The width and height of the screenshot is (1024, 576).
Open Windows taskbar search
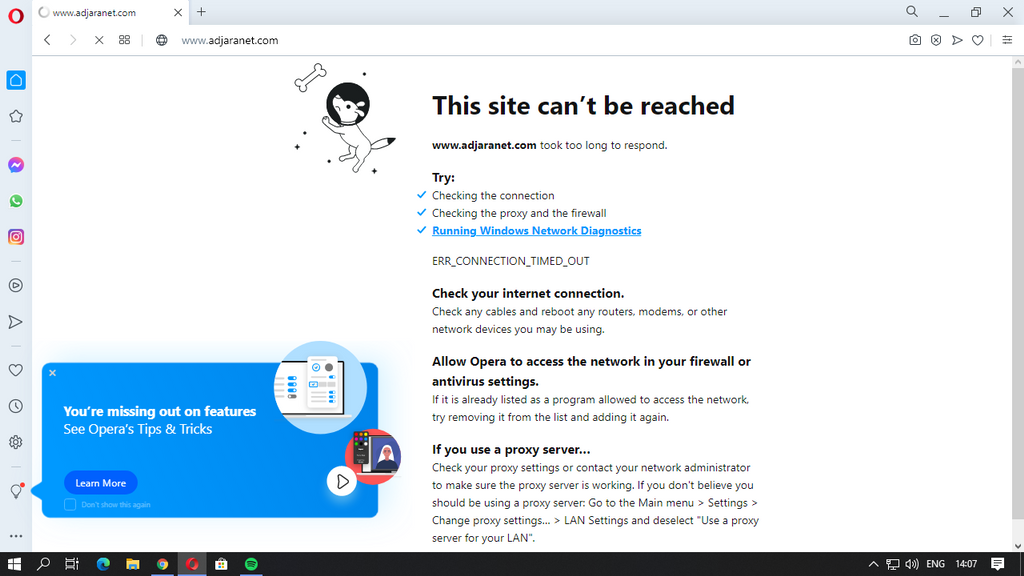[x=43, y=564]
